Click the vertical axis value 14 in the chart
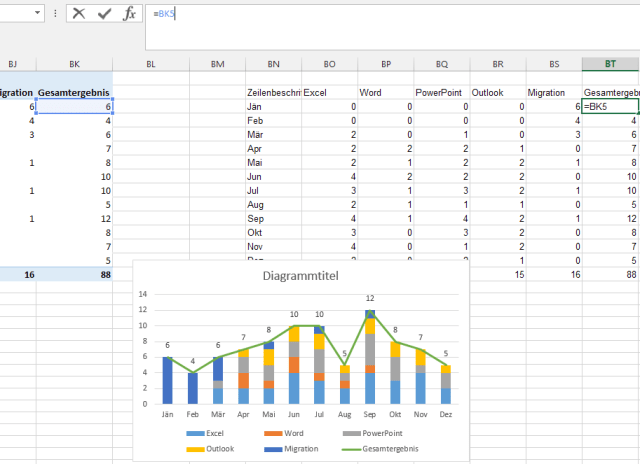The image size is (640, 464). pos(142,294)
